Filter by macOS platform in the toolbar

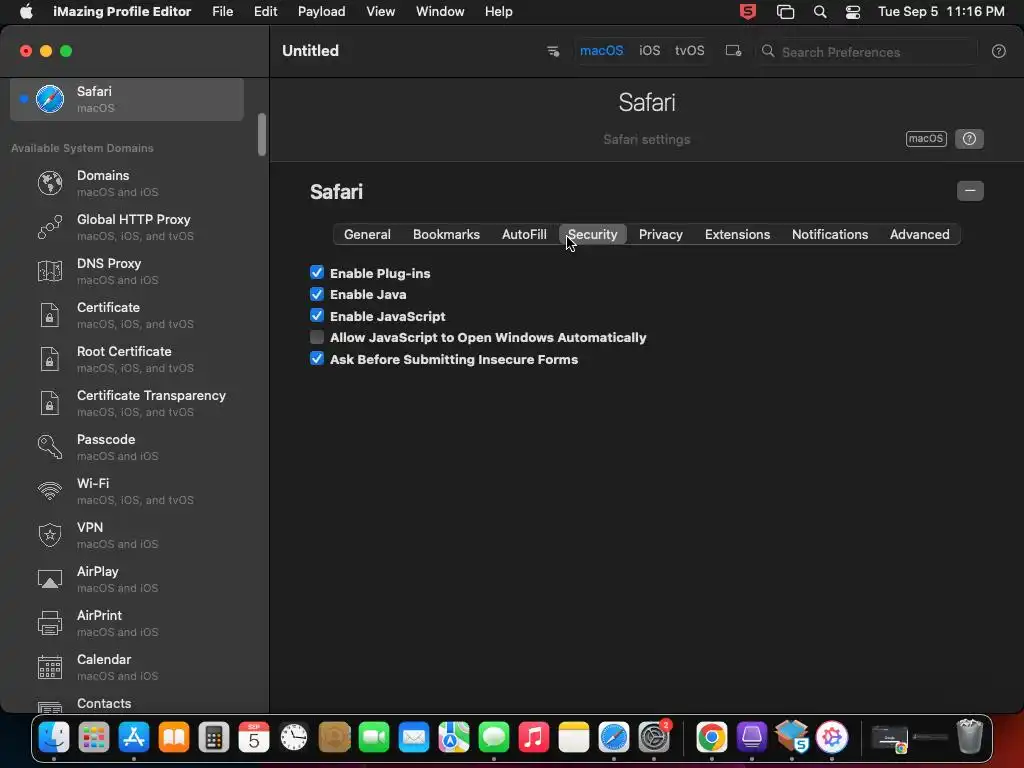[x=601, y=51]
